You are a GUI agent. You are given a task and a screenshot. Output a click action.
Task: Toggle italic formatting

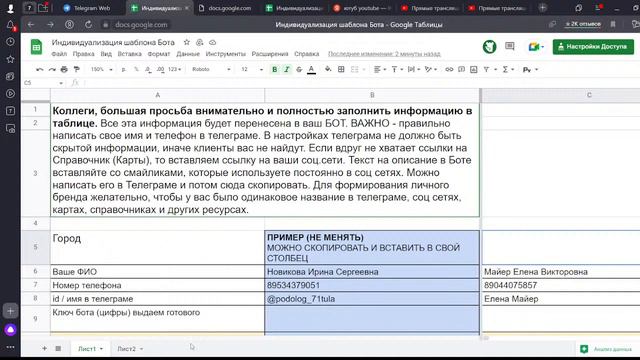[287, 70]
